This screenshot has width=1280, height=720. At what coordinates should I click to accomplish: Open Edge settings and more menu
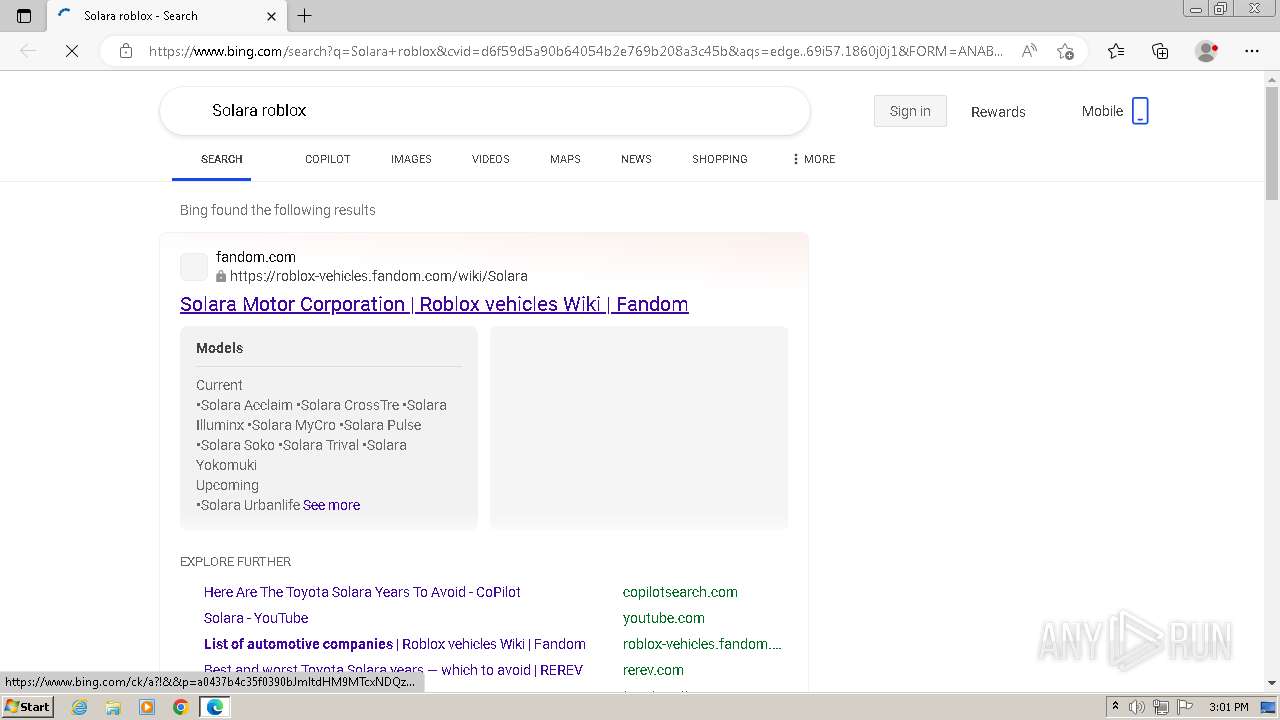click(x=1252, y=51)
